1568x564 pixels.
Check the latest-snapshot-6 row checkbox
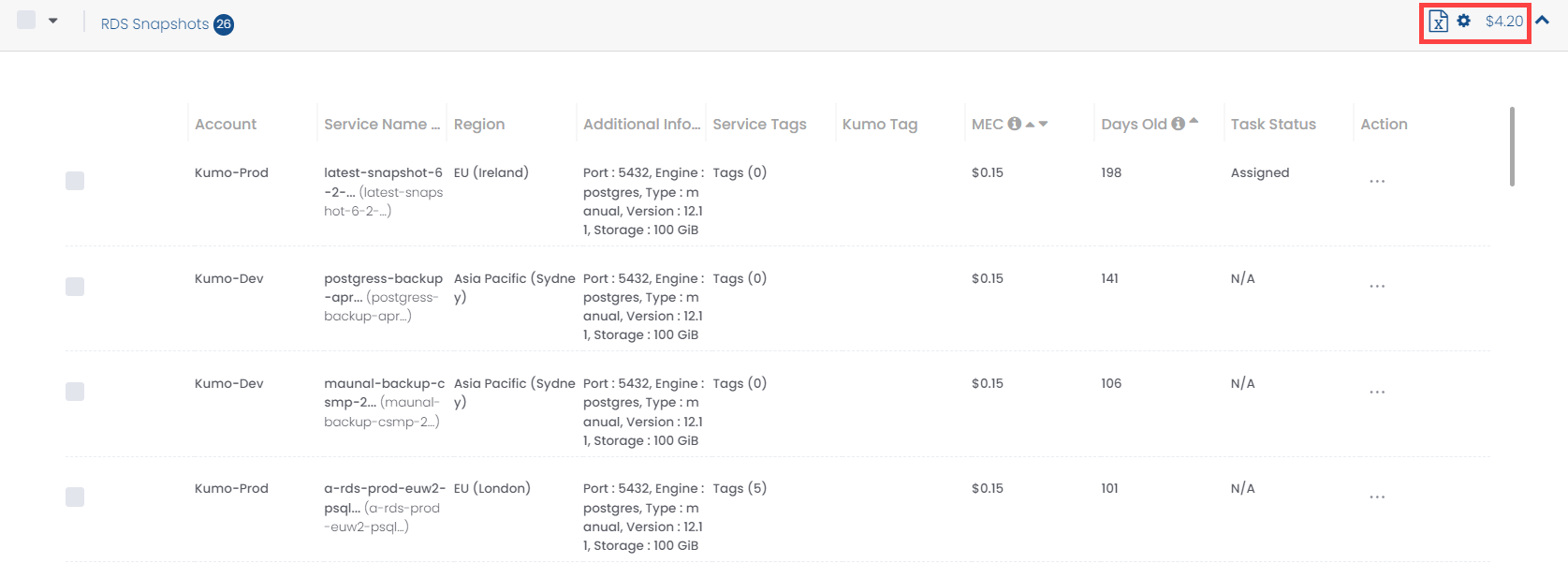(75, 181)
